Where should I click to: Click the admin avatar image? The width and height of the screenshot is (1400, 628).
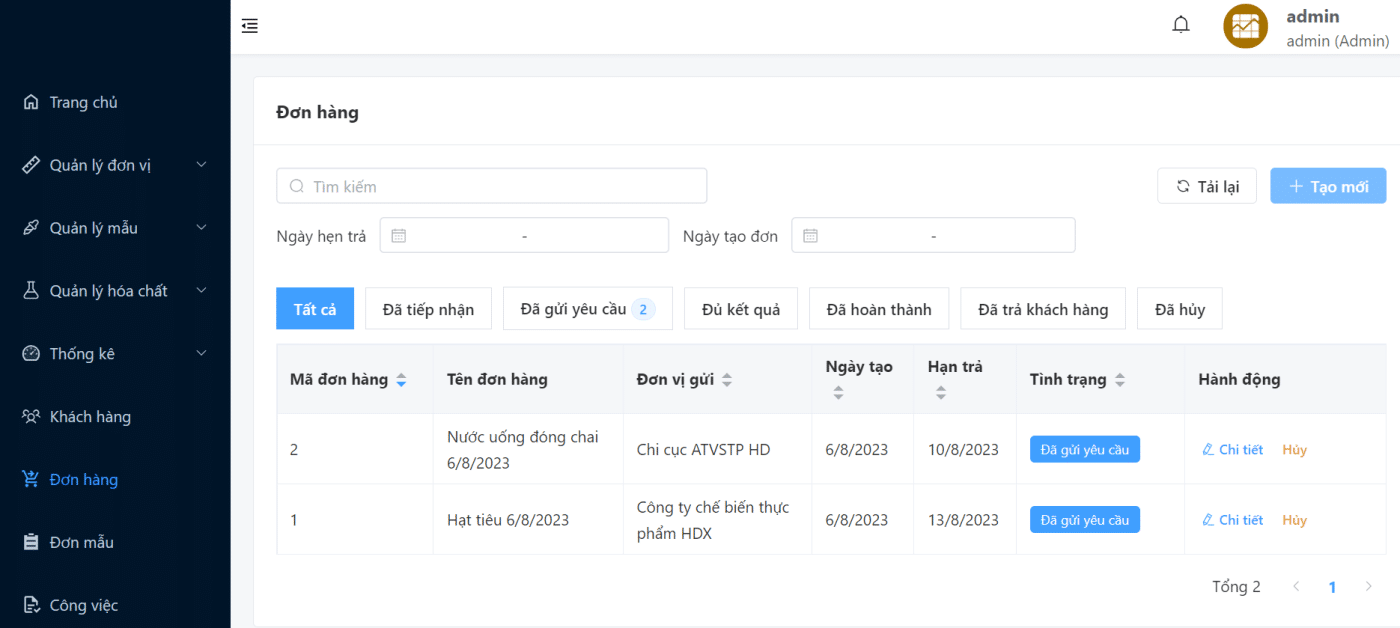coord(1245,26)
